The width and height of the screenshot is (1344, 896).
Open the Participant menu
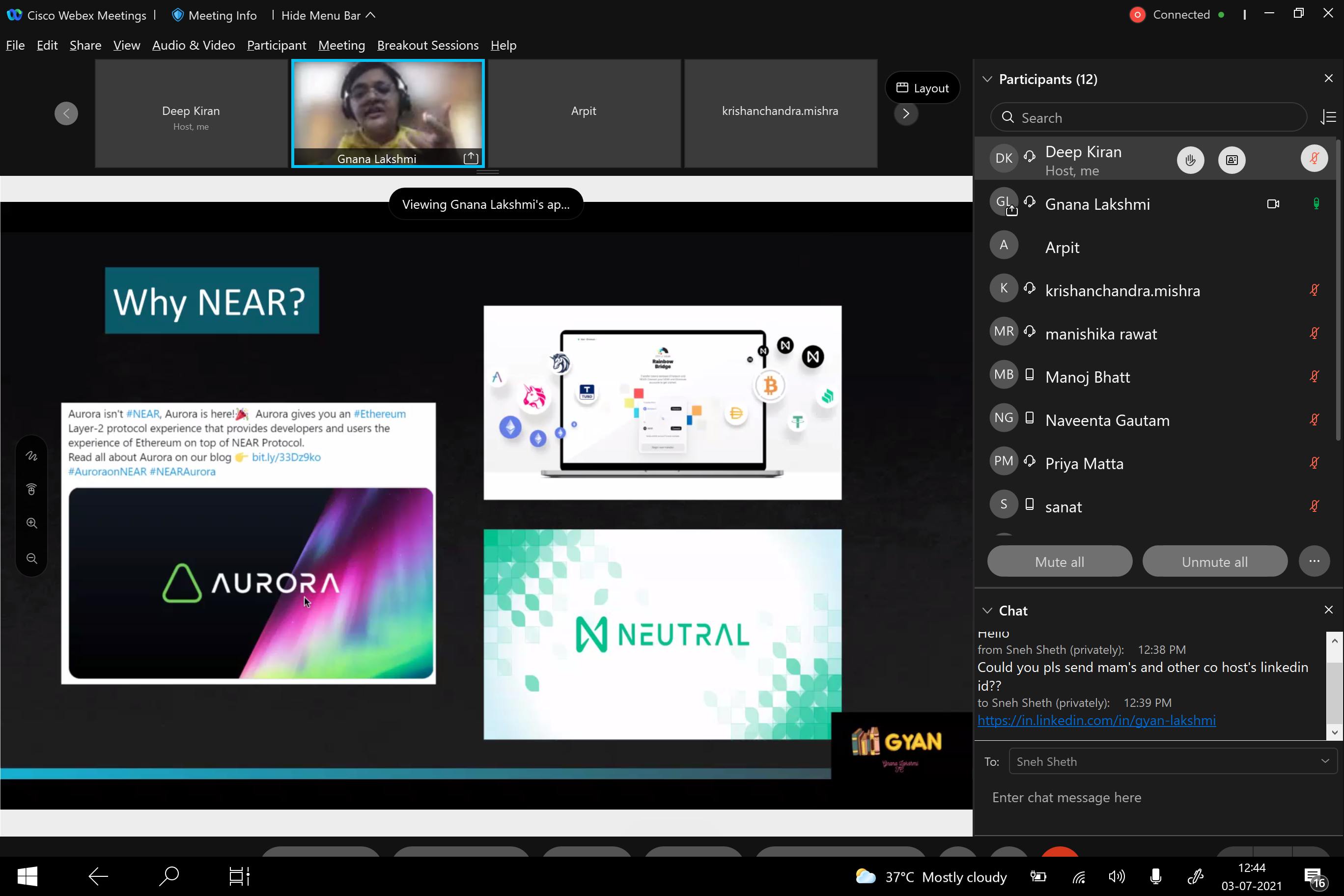pyautogui.click(x=277, y=45)
